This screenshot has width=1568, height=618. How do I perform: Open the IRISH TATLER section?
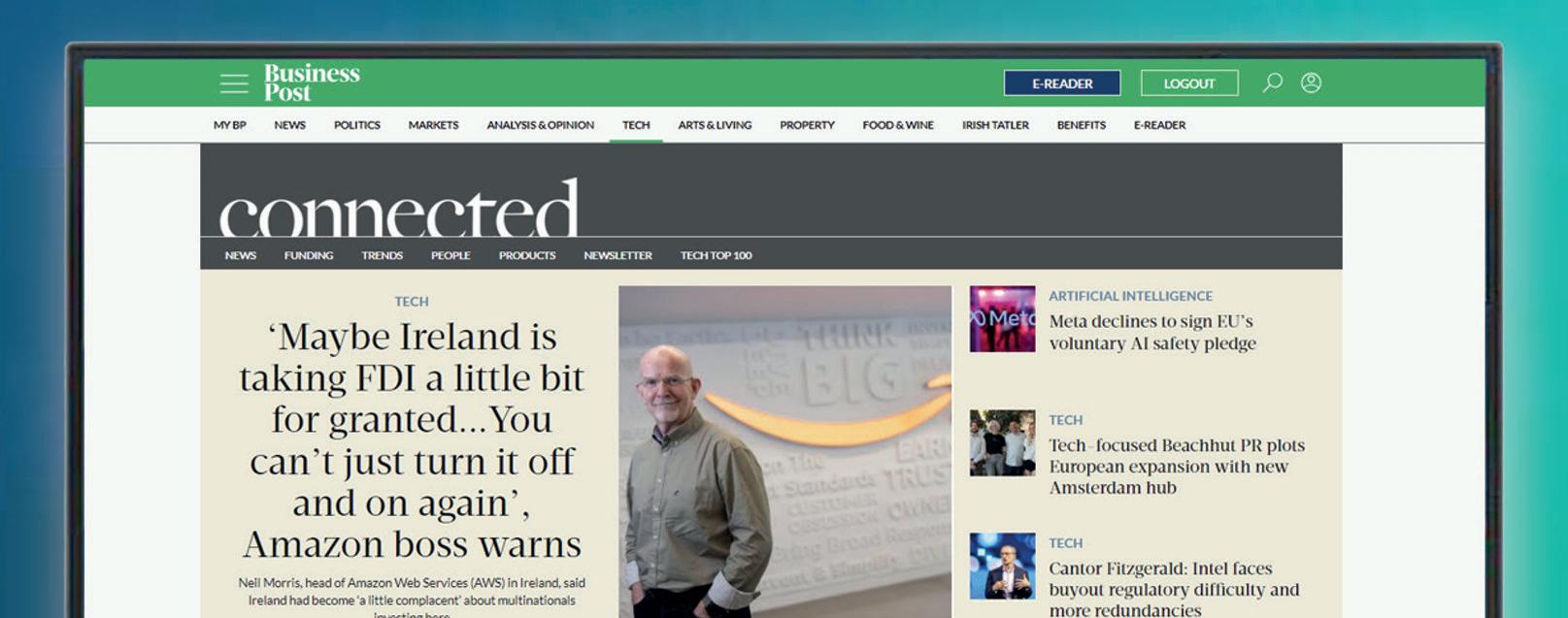click(995, 125)
